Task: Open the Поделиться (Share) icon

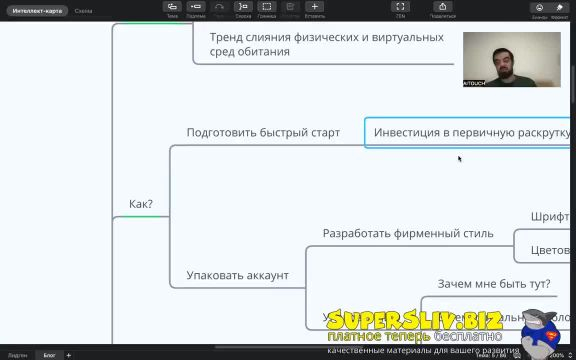Action: [443, 7]
